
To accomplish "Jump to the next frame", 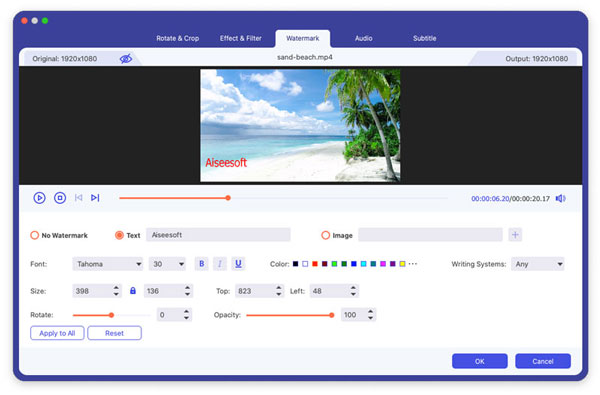I will point(95,198).
